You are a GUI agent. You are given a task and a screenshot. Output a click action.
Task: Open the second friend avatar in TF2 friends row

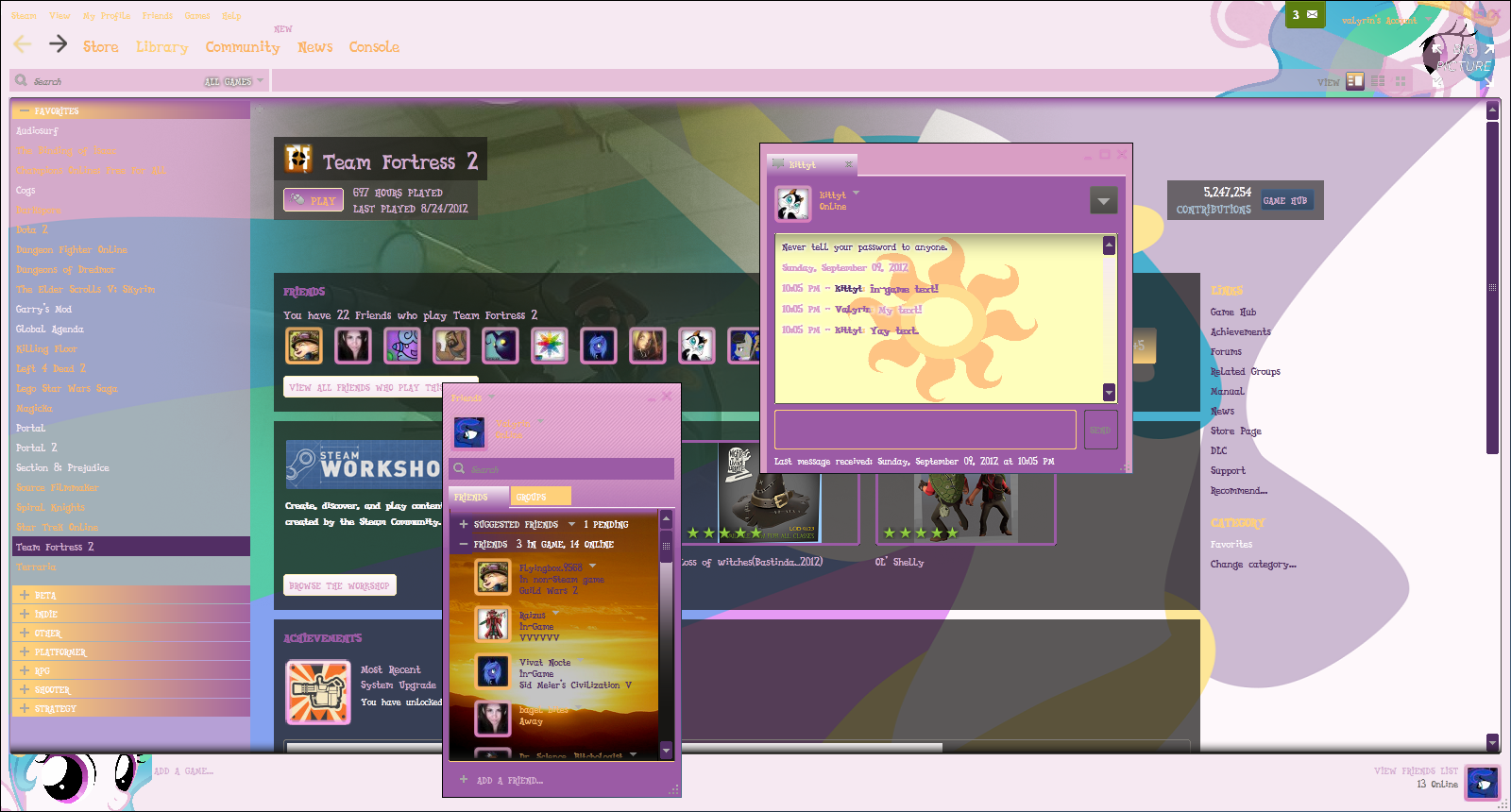click(352, 346)
